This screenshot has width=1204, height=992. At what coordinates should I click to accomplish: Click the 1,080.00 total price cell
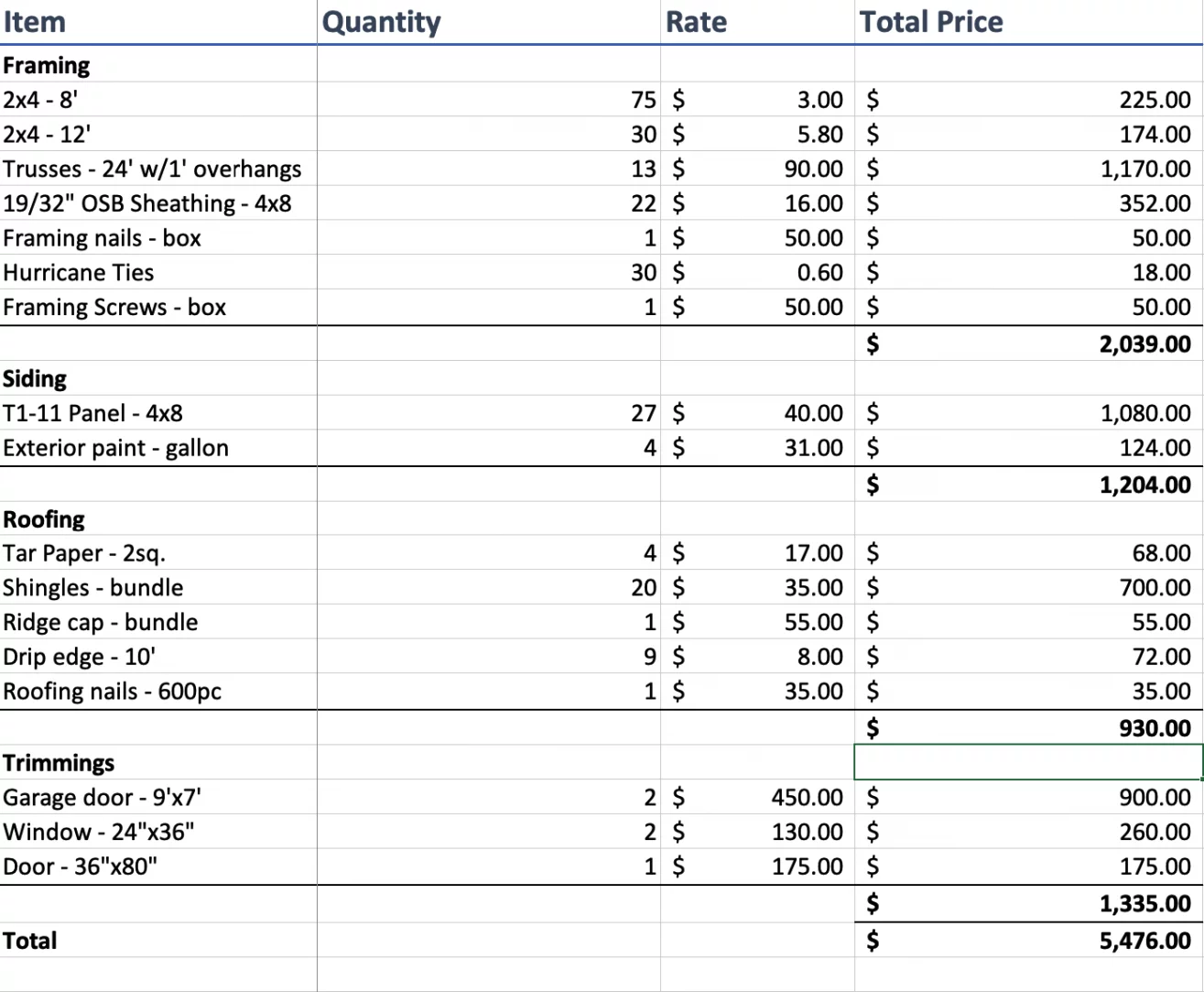tap(1029, 413)
